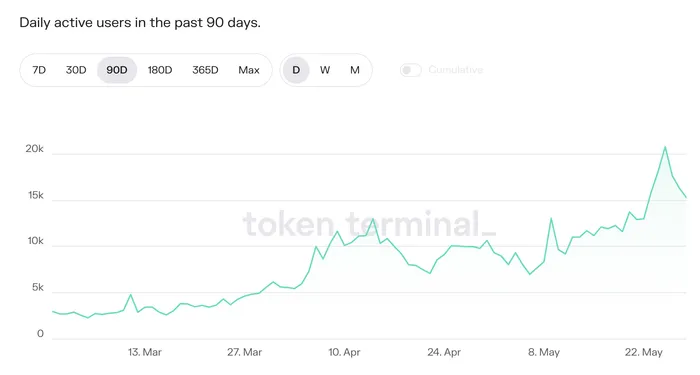
Task: Click the token terminal watermark
Action: [369, 224]
